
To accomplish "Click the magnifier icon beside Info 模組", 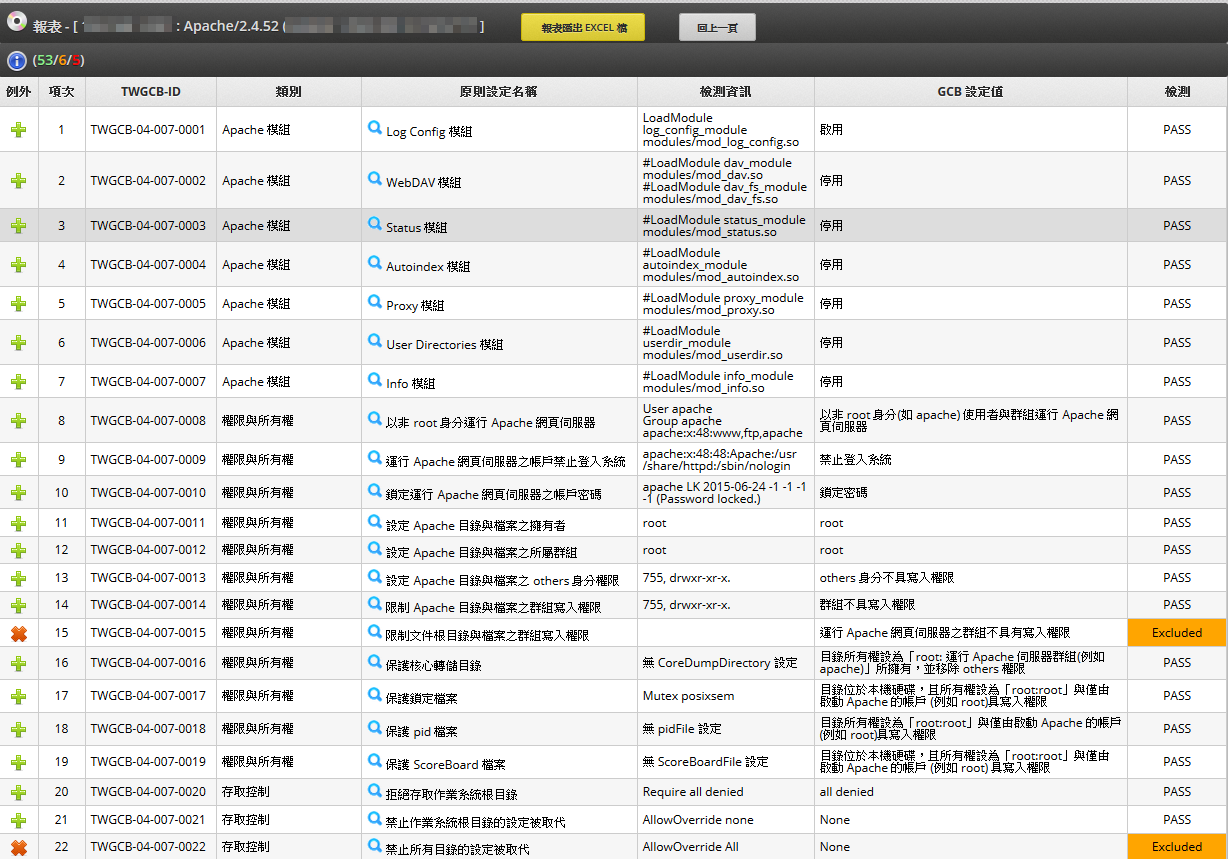I will (x=375, y=381).
